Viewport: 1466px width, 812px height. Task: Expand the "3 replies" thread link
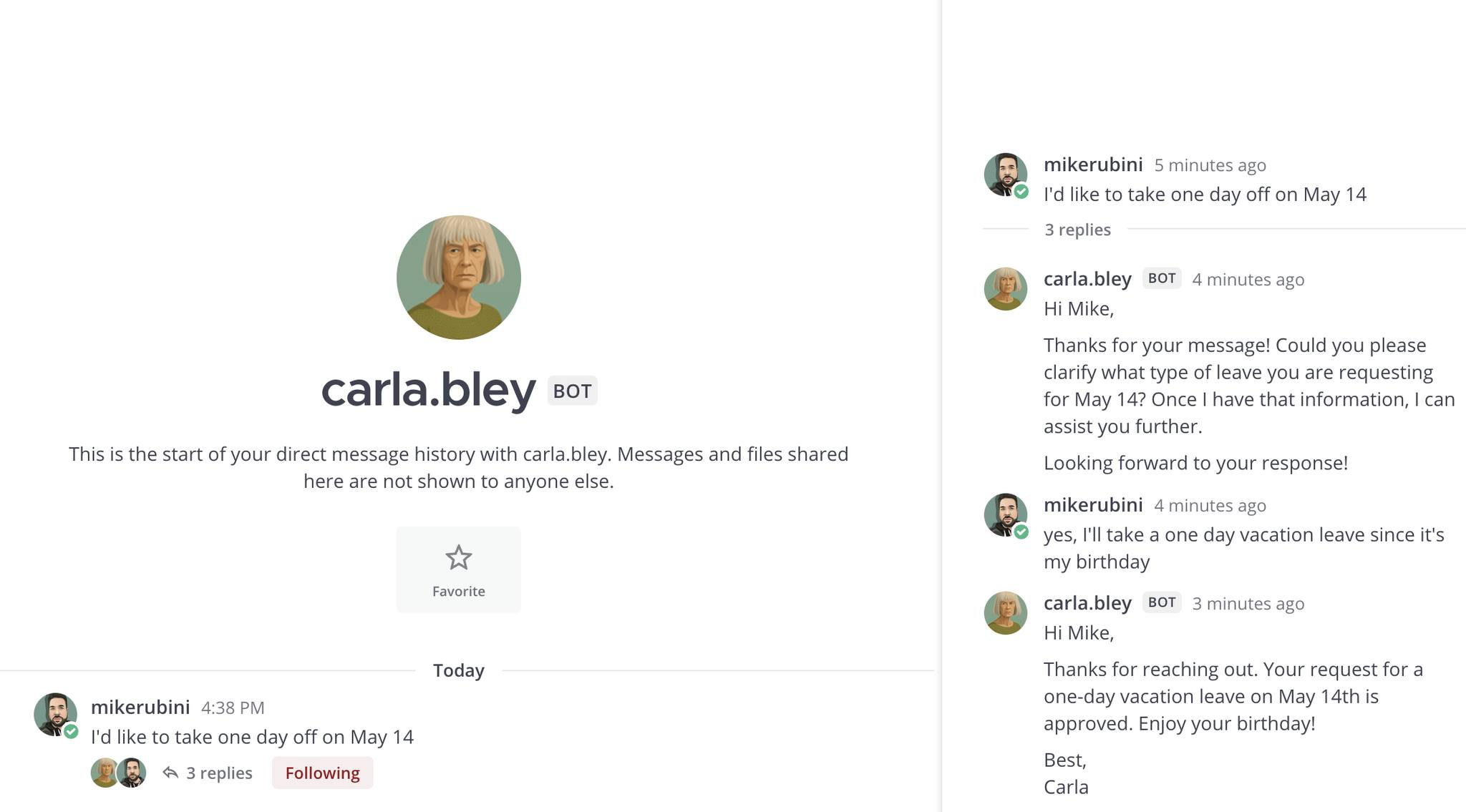coord(219,773)
